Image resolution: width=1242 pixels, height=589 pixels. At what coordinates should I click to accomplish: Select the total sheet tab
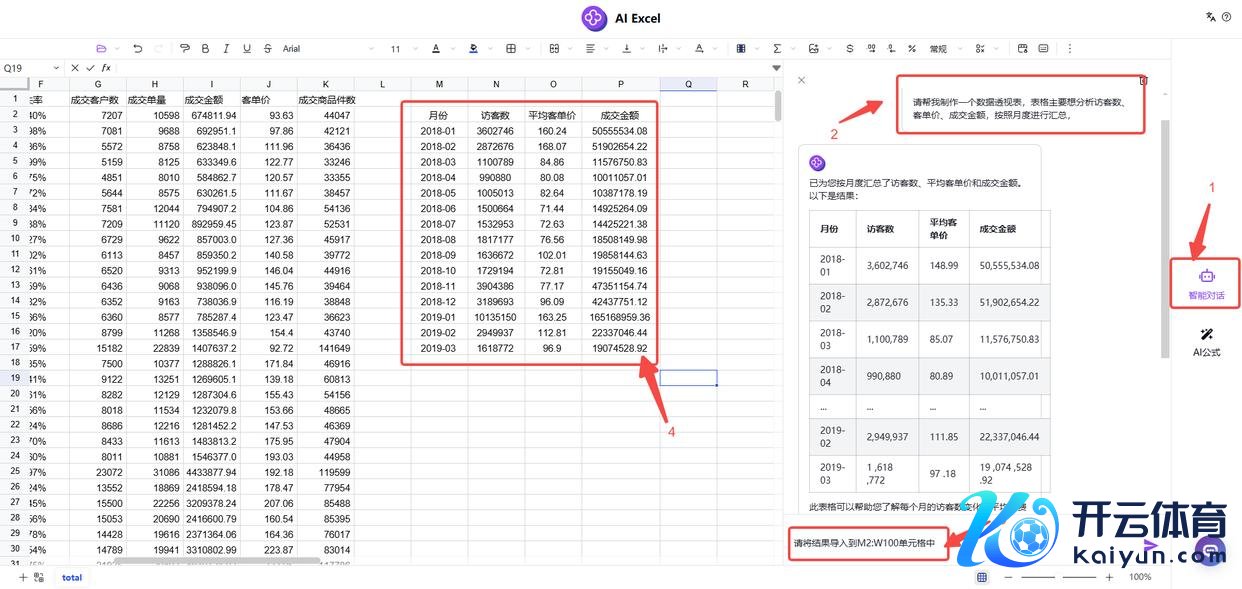[72, 577]
